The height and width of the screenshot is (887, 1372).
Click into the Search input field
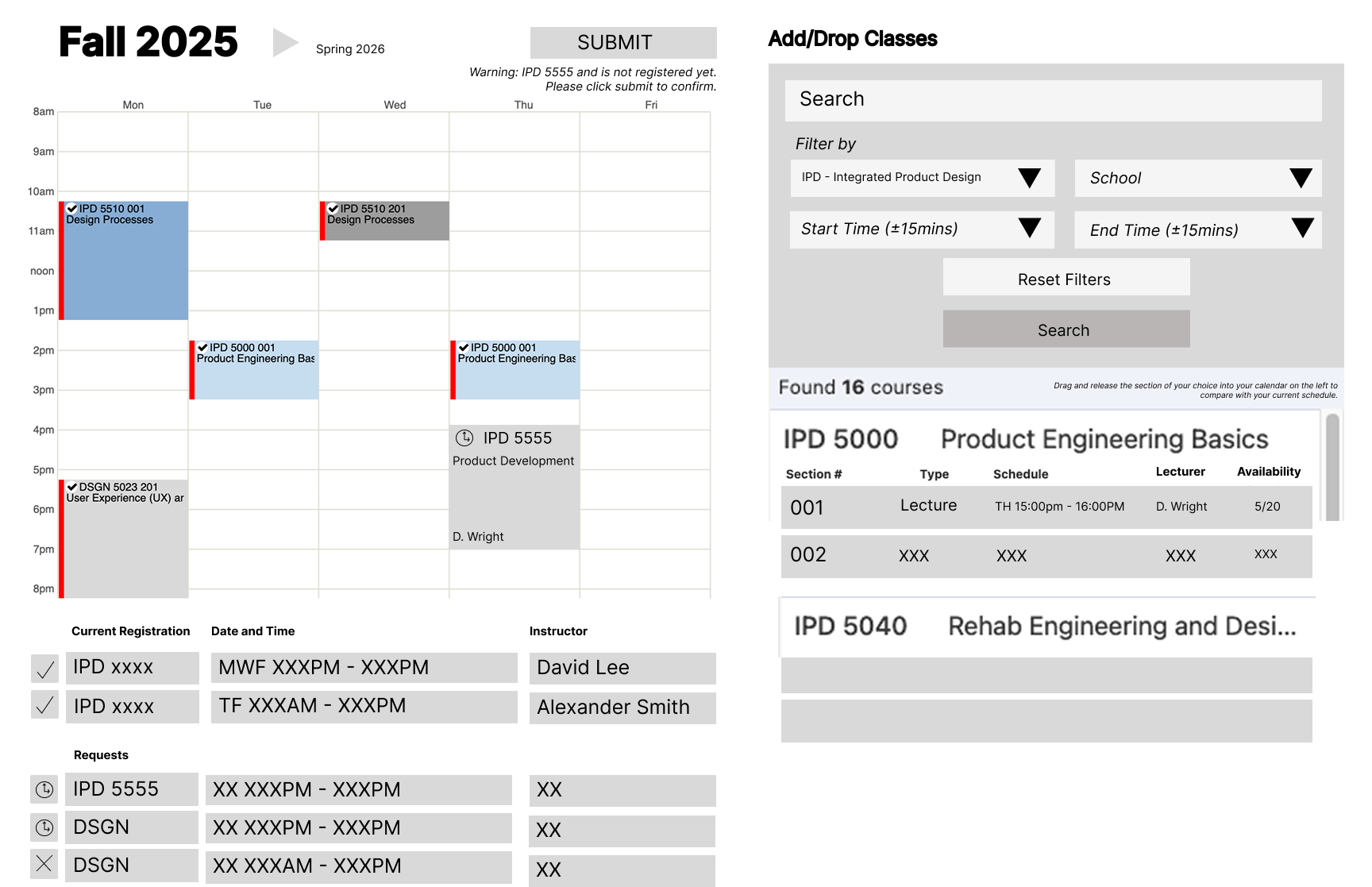1053,100
